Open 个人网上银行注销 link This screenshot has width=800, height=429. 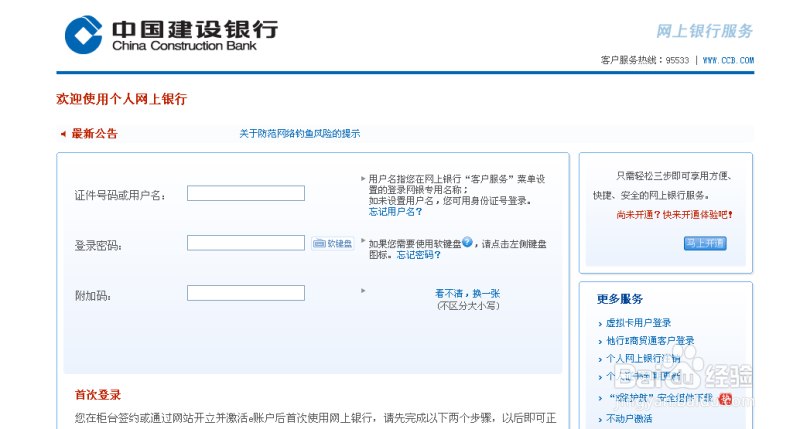[x=643, y=359]
